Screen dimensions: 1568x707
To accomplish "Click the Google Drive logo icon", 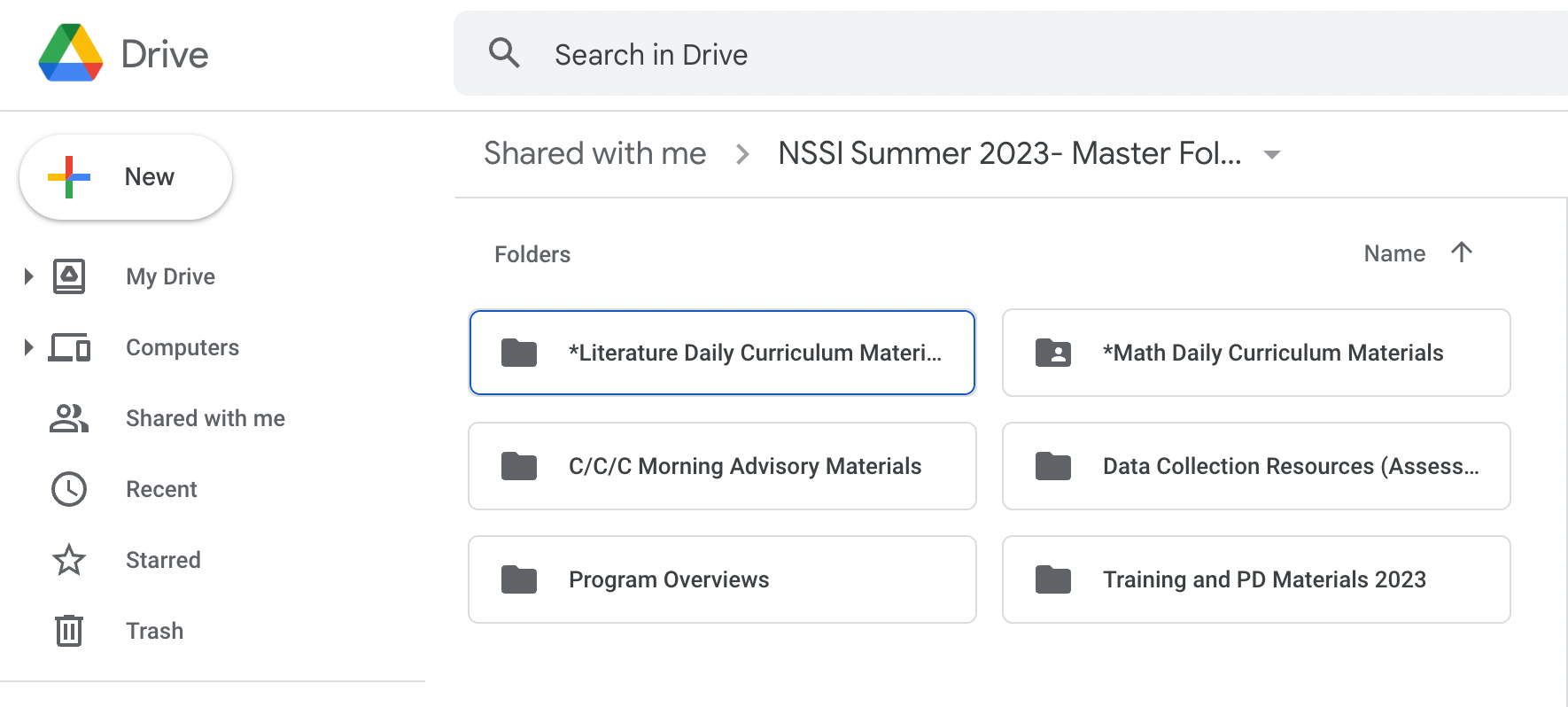I will point(71,53).
